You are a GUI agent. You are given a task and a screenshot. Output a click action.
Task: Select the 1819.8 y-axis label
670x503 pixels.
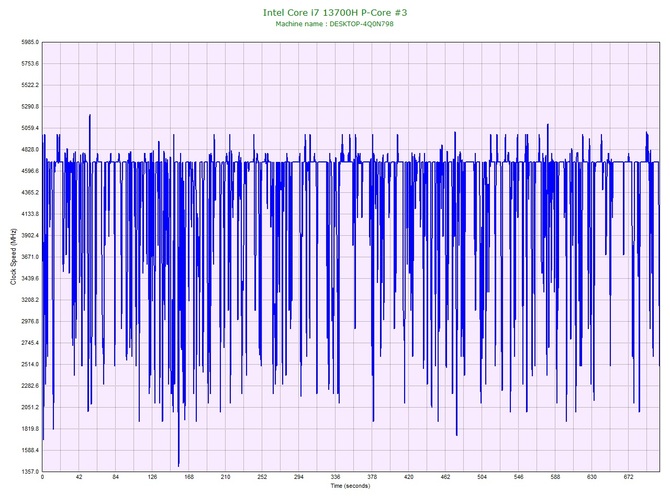pos(30,429)
